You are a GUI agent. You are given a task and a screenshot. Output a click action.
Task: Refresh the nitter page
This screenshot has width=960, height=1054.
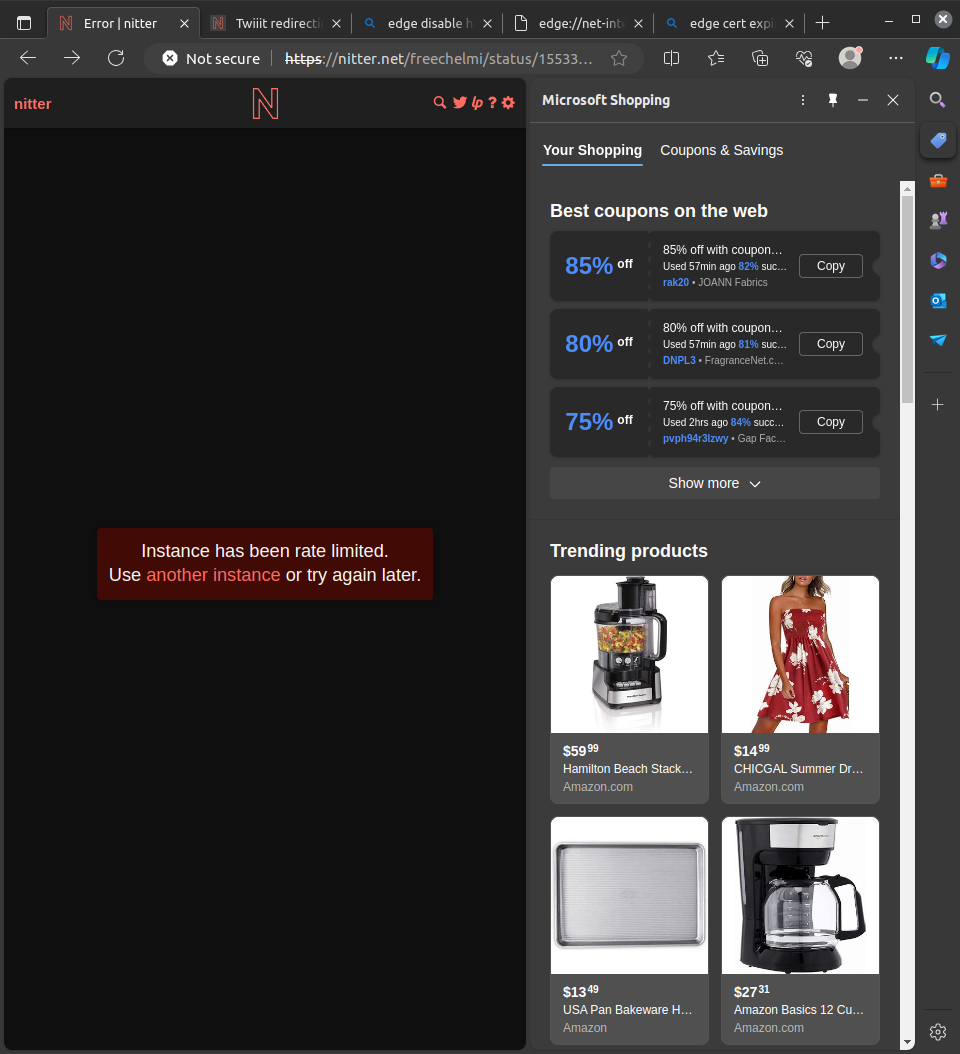(116, 58)
